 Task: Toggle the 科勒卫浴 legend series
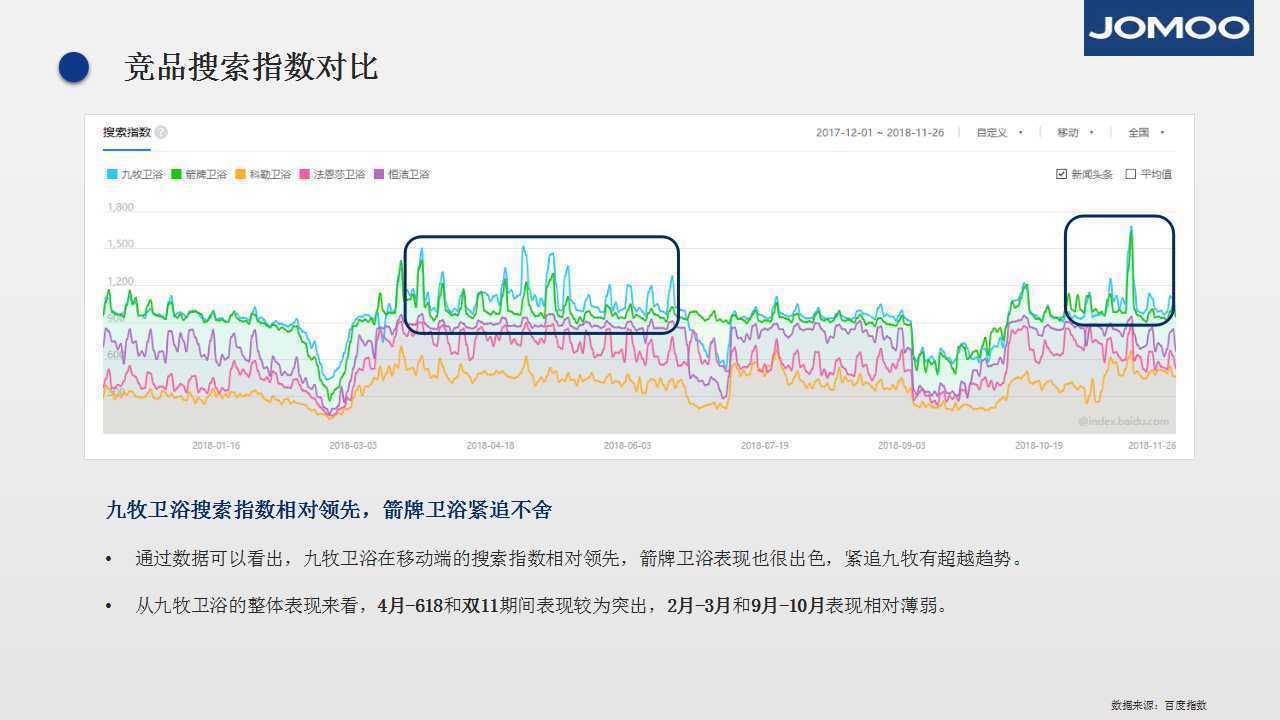click(263, 174)
